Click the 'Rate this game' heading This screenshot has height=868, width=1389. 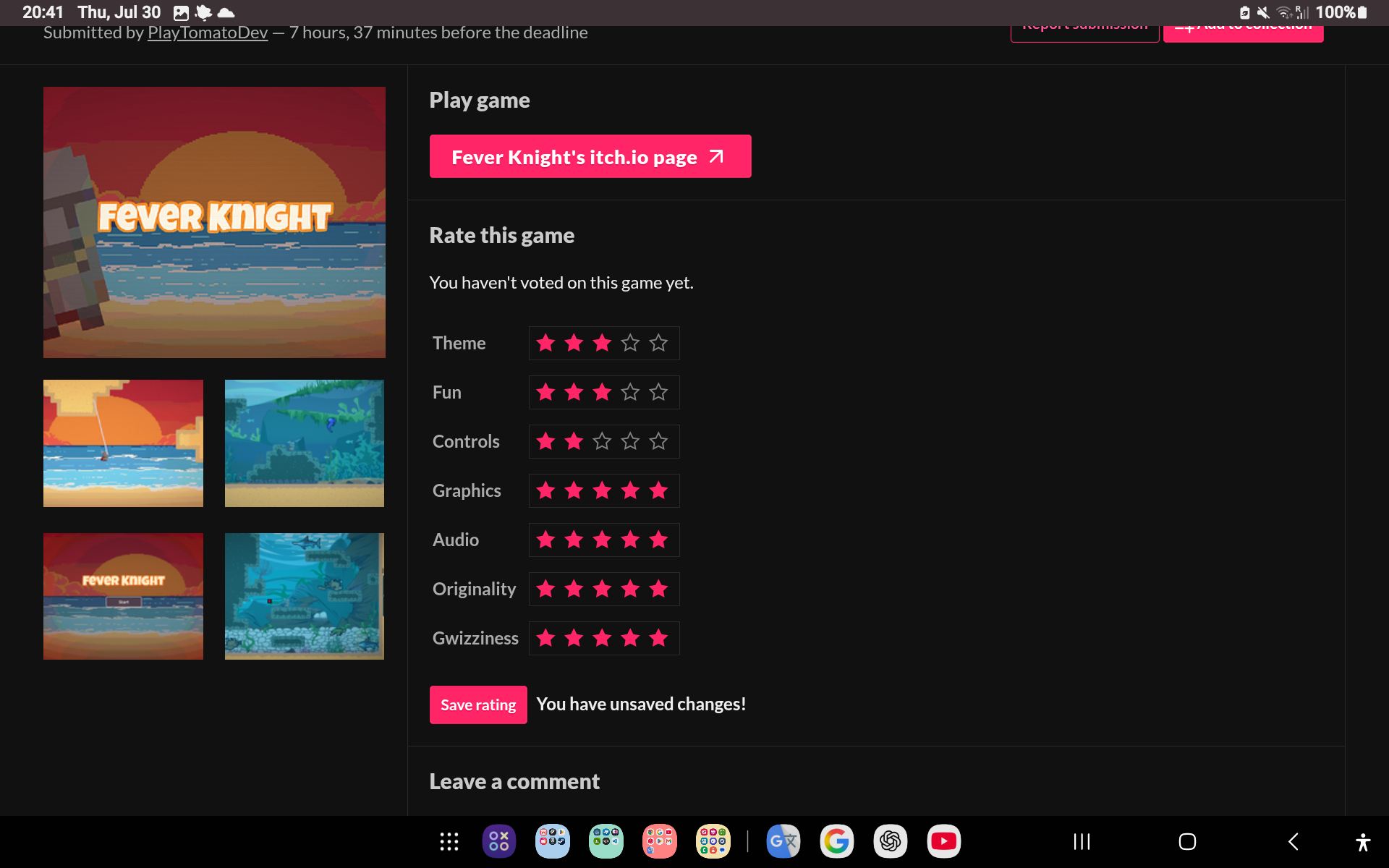click(502, 235)
